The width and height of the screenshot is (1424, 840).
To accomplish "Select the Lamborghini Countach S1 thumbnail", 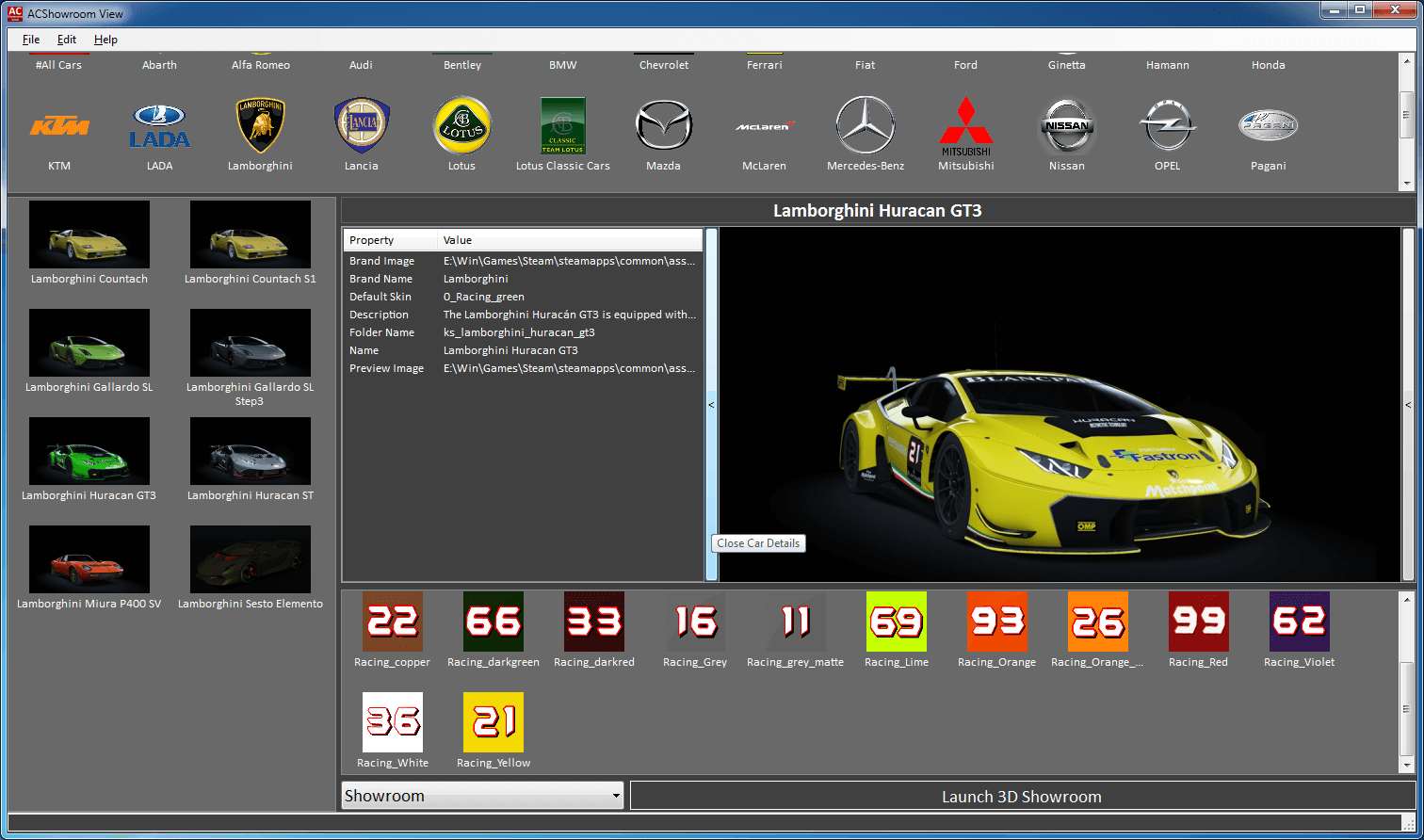I will pos(251,234).
